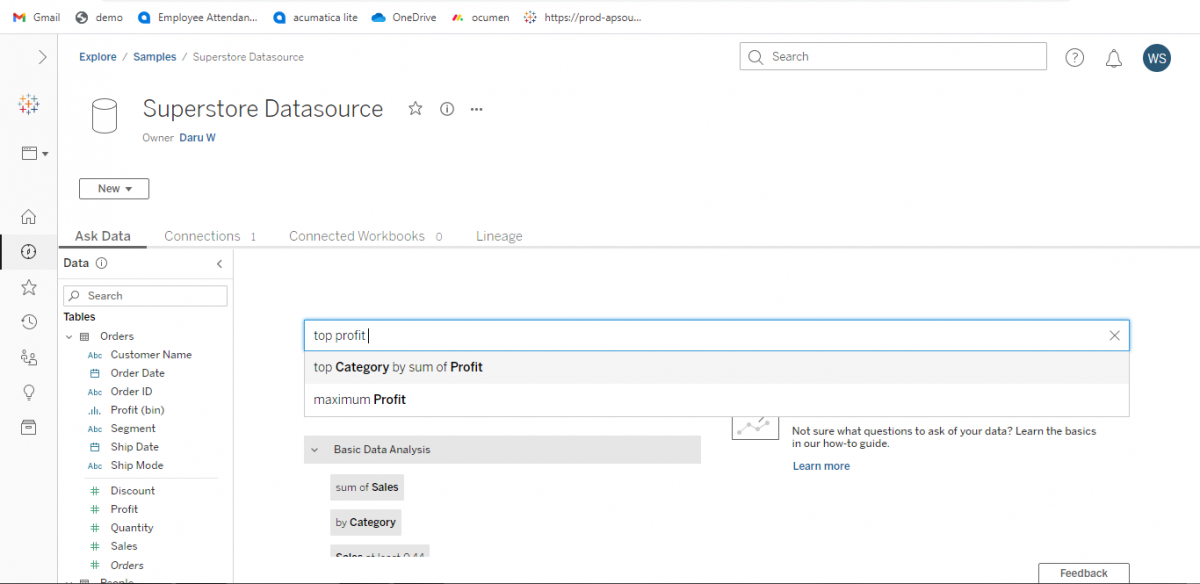Screen dimensions: 1200x584
Task: Collapse the Orders table in the Data pane
Action: click(69, 335)
